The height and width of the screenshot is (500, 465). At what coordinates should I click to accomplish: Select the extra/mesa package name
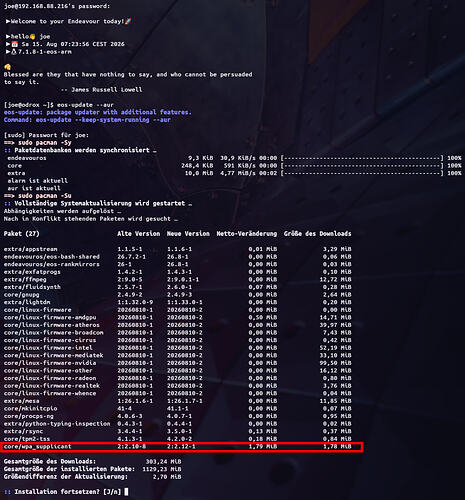pos(22,401)
